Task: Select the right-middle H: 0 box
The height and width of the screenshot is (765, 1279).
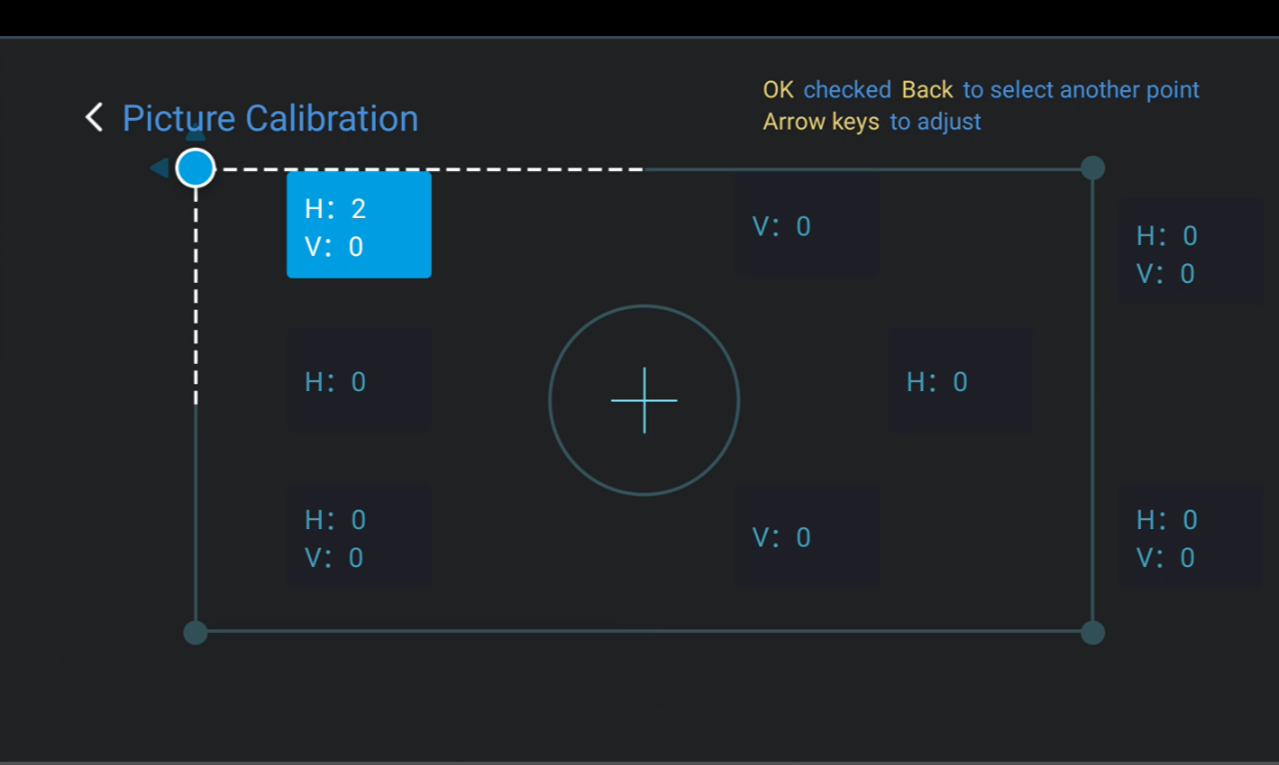Action: [x=960, y=381]
